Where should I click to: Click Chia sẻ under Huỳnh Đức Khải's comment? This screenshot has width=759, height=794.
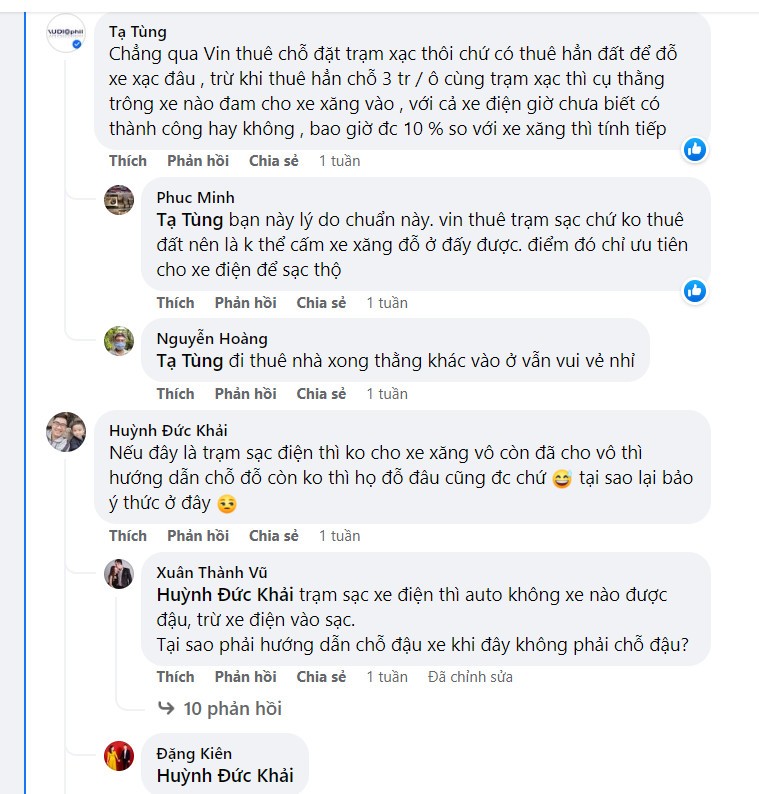(273, 536)
